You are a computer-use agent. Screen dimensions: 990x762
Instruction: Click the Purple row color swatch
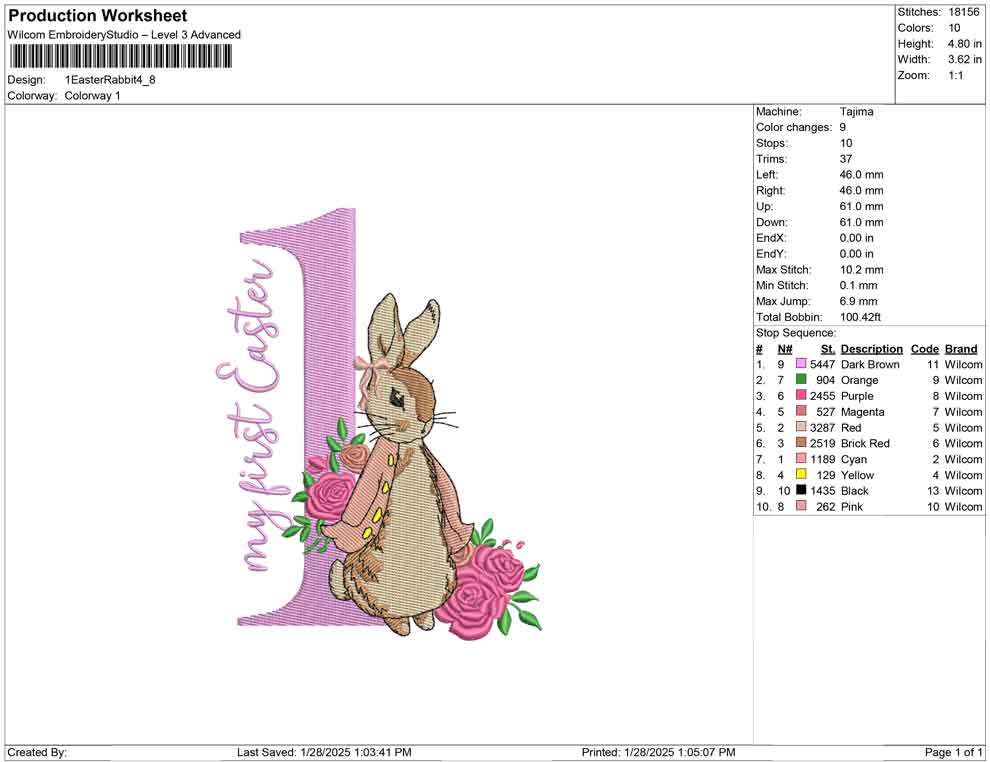click(801, 395)
